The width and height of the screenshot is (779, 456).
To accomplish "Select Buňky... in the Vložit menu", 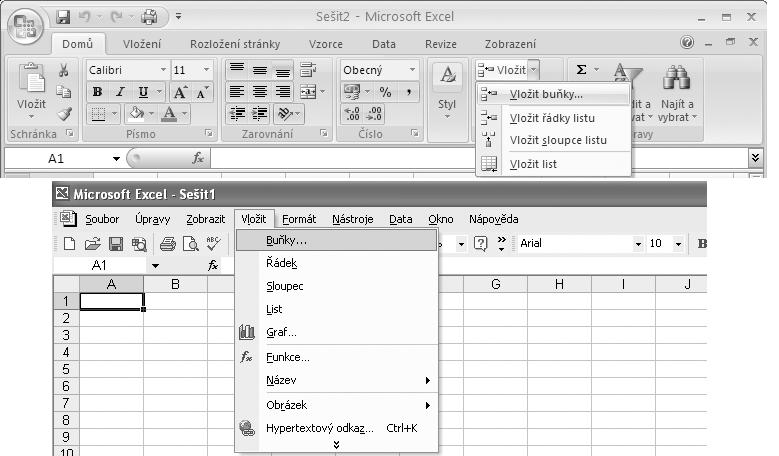I will (x=336, y=240).
